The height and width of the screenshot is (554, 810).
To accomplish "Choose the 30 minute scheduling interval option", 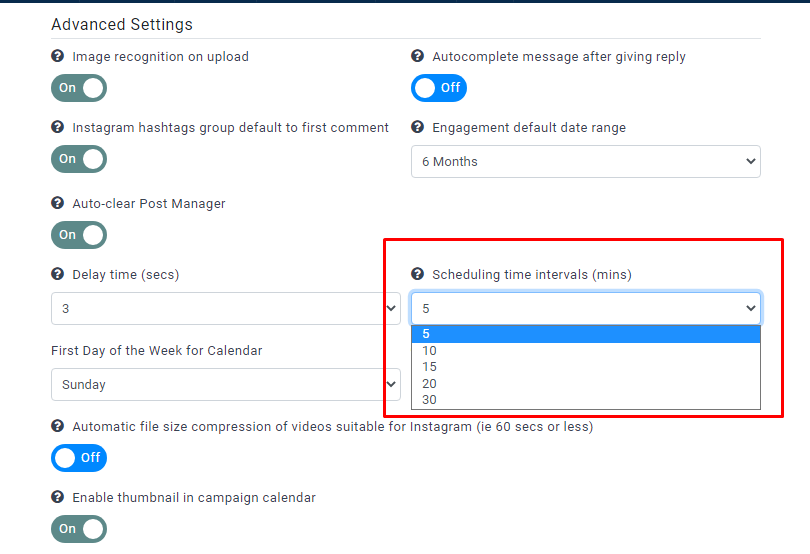I will pos(430,400).
